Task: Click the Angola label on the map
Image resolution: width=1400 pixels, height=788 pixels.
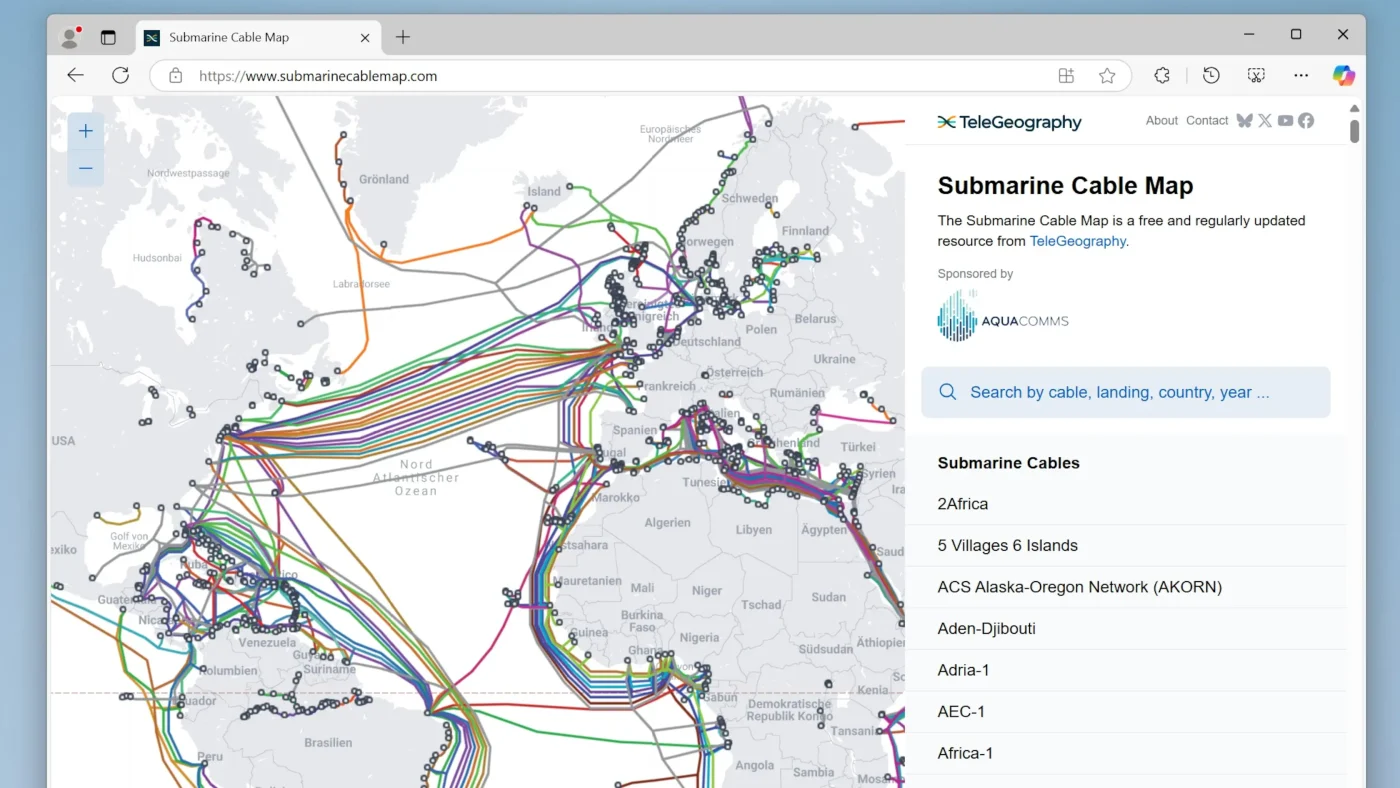Action: pyautogui.click(x=754, y=766)
